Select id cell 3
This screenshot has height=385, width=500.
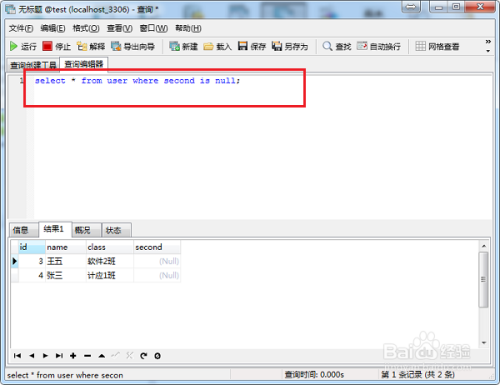(32, 261)
